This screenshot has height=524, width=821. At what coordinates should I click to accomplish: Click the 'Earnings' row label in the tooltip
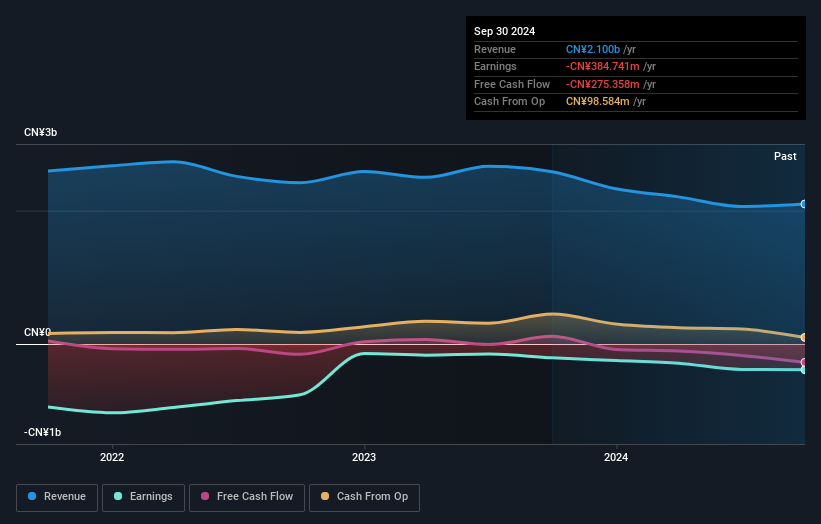[495, 66]
